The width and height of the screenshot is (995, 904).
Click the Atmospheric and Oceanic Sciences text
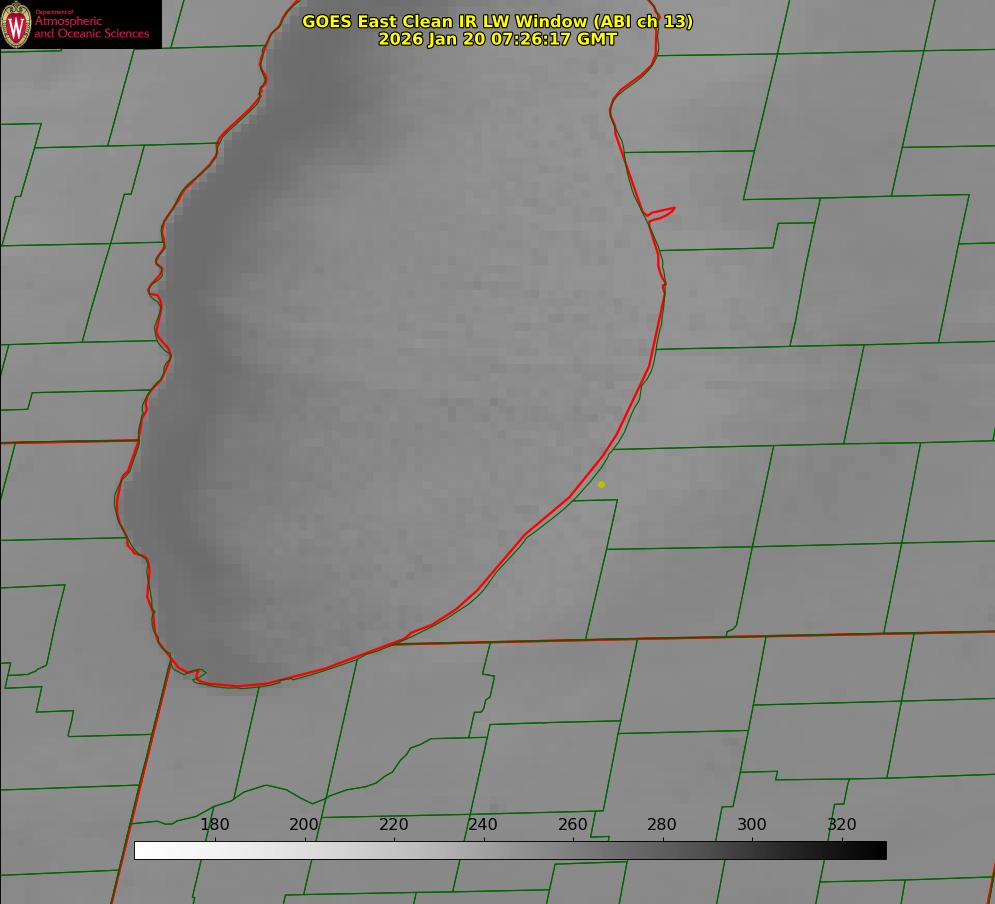pyautogui.click(x=91, y=27)
